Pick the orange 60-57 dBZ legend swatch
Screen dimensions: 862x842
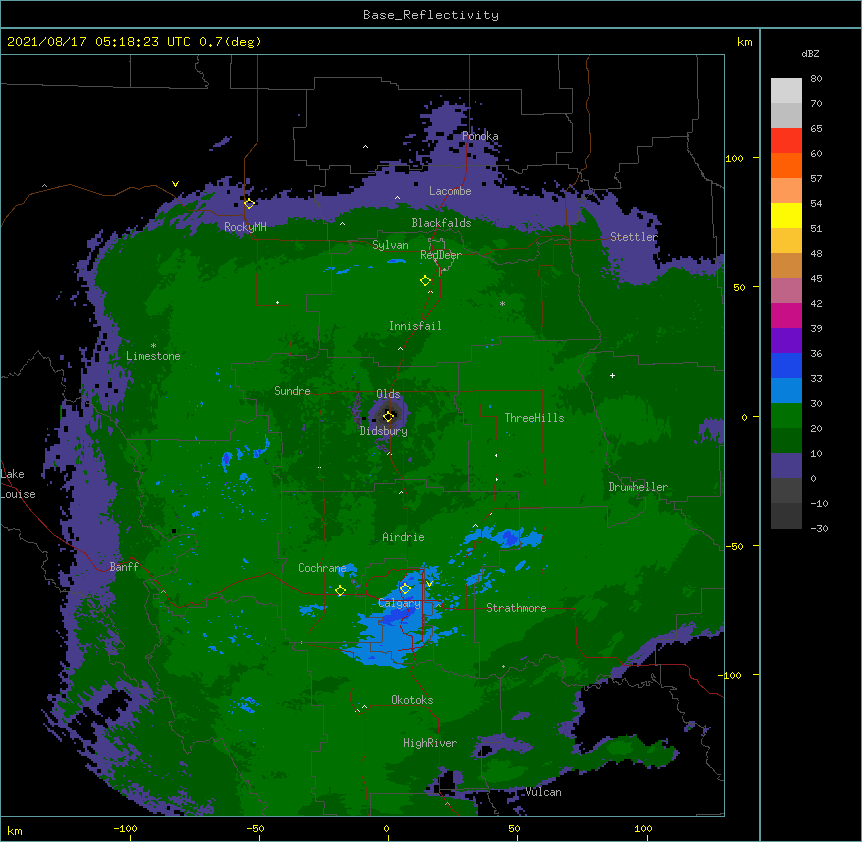(786, 166)
